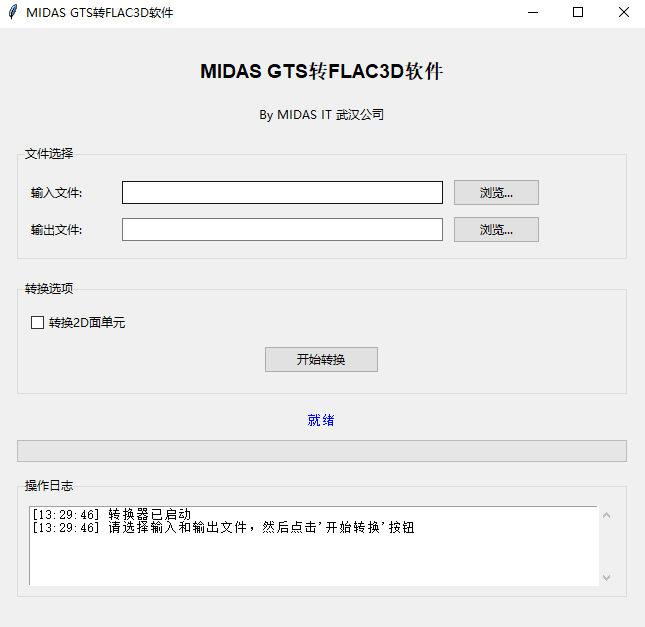Screen dimensions: 645x627
Task: Browse for the output file with 浏览
Action: [x=496, y=230]
